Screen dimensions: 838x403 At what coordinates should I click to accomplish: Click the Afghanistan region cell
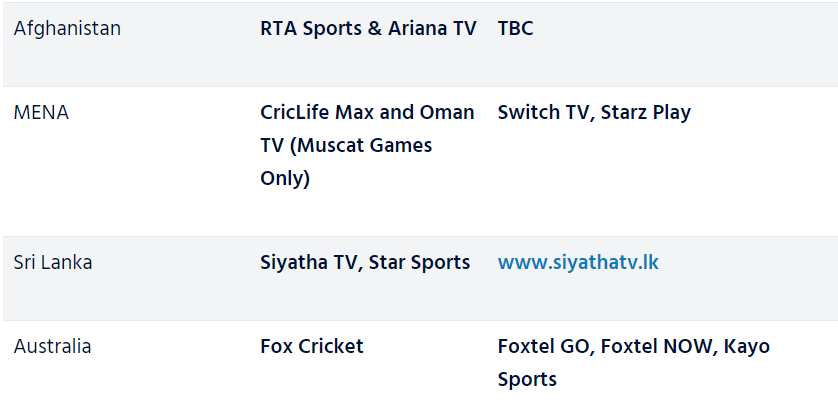[67, 28]
